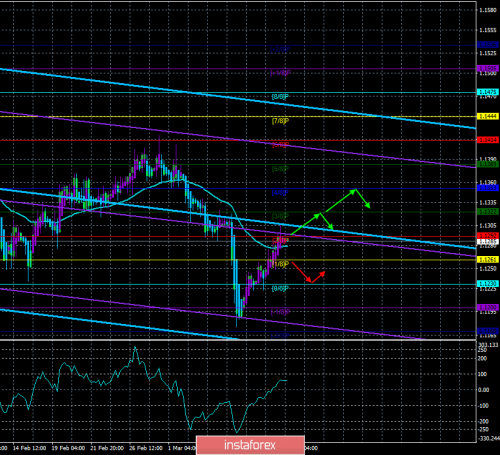Click the blue [4/8]P Murray level label
The width and height of the screenshot is (500, 455).
tap(280, 193)
